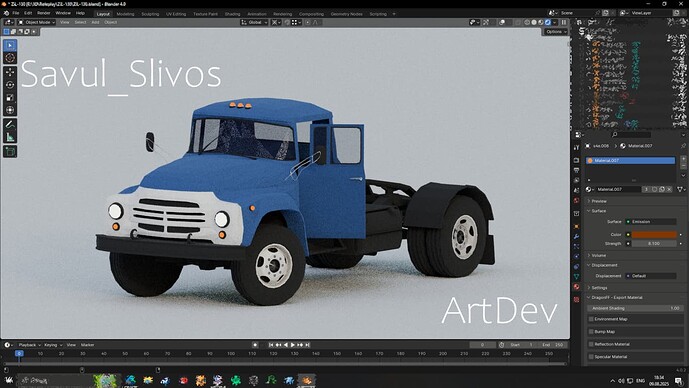Activate the Measure tool
Screen dimensions: 689x388
(x=10, y=137)
